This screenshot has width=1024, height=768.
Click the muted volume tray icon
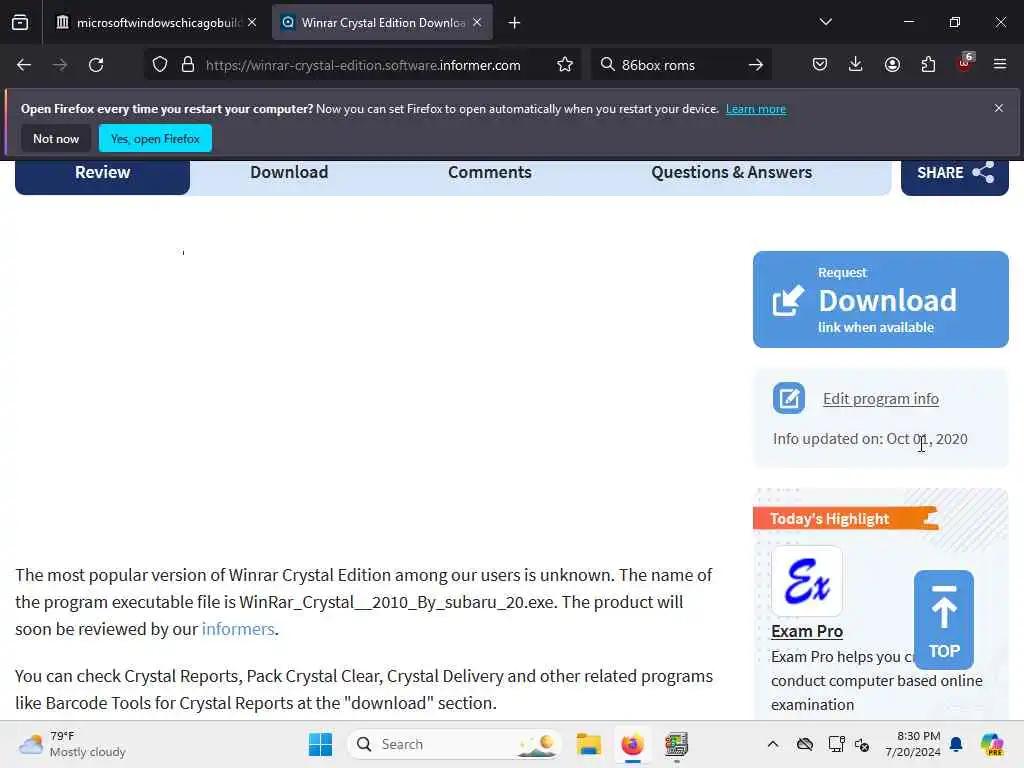(862, 744)
